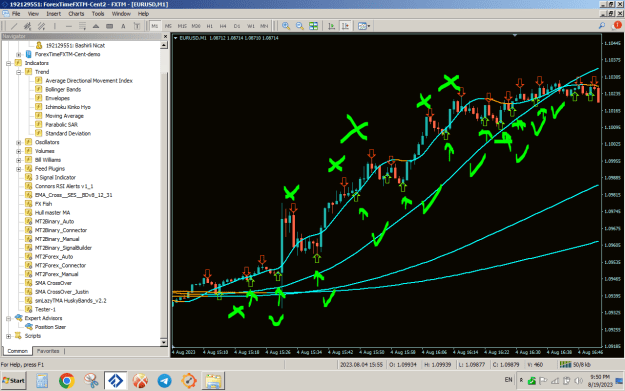Viewport: 625px width, 391px height.
Task: Collapse the Indicators tree node
Action: (8, 63)
